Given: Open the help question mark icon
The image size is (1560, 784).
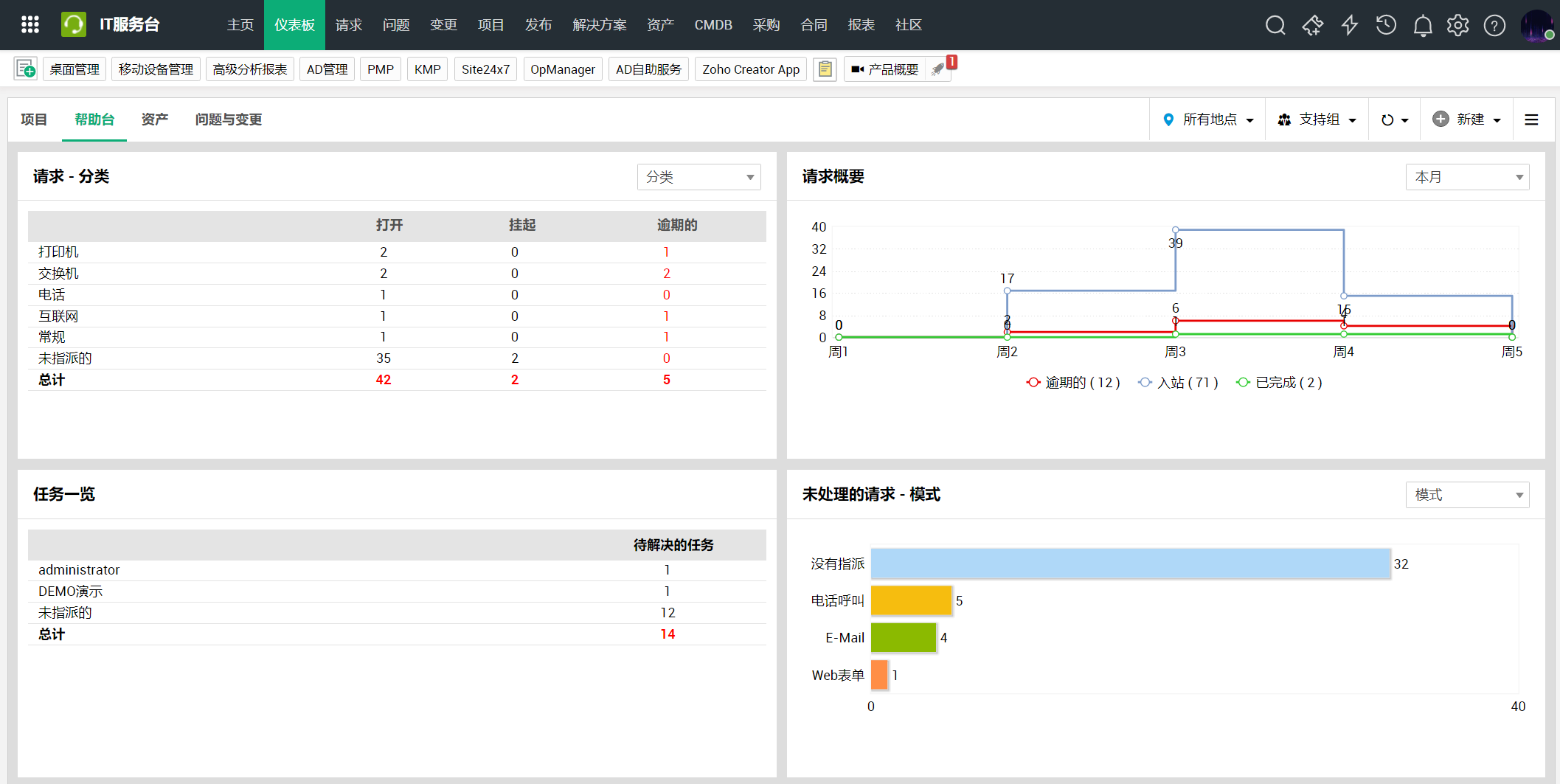Looking at the screenshot, I should [x=1494, y=24].
